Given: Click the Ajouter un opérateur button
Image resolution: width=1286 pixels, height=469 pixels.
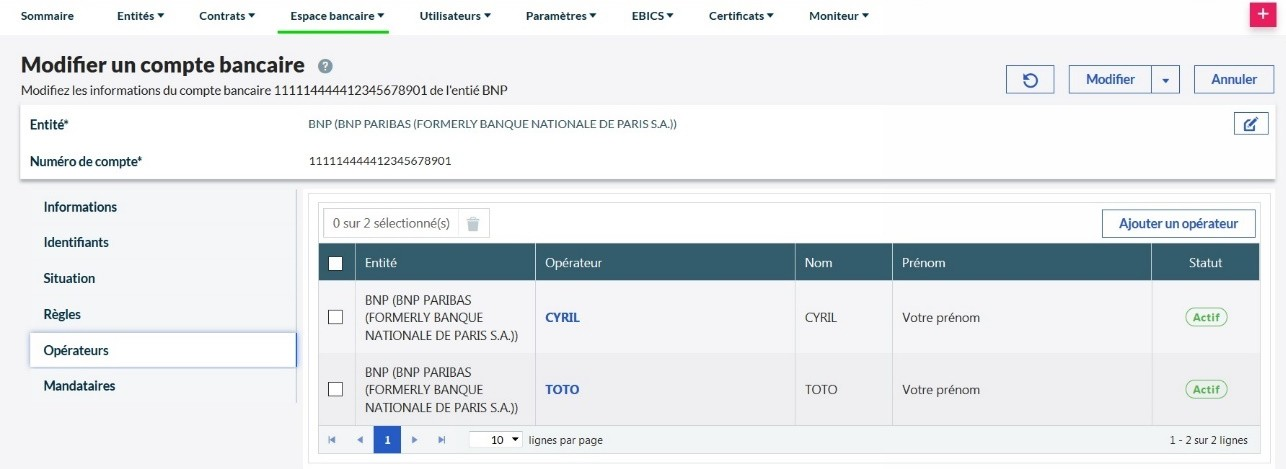Looking at the screenshot, I should [1178, 224].
